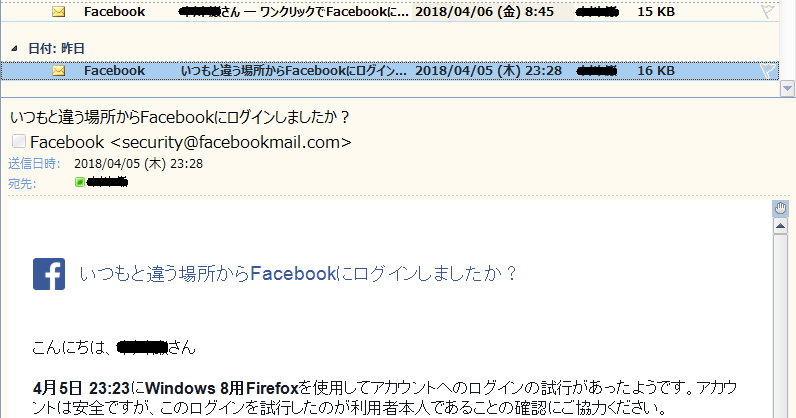Viewport: 796px width, 418px height.
Task: Select the highlighted 23:28 Facebook email row
Action: 390,71
